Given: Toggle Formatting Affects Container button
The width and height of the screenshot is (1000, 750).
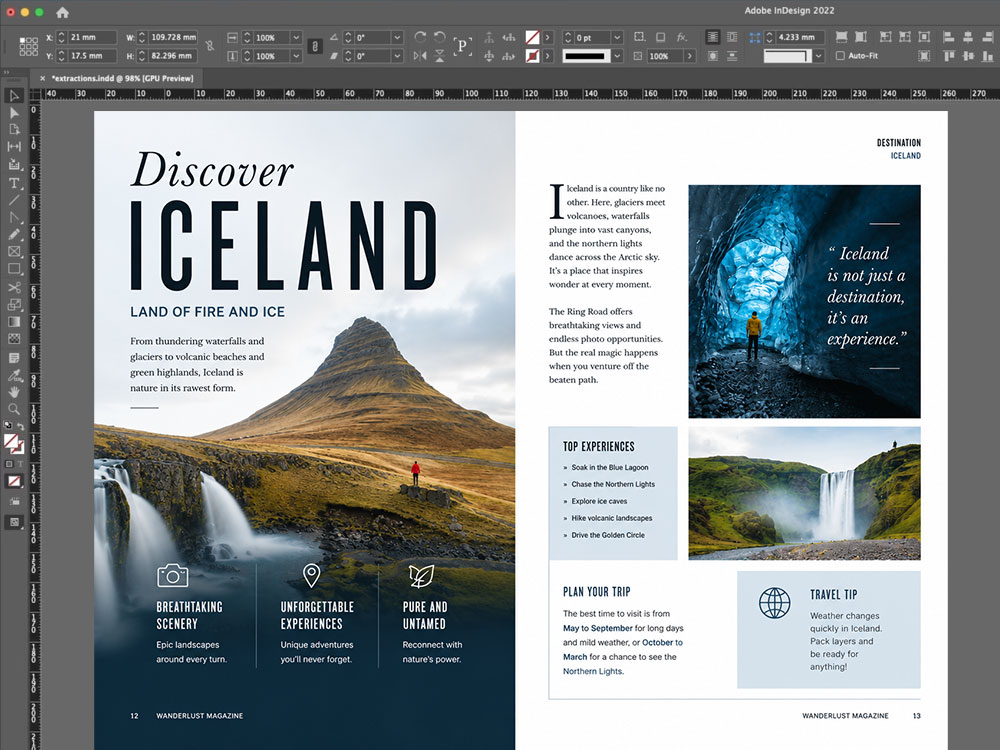Looking at the screenshot, I should pyautogui.click(x=9, y=464).
